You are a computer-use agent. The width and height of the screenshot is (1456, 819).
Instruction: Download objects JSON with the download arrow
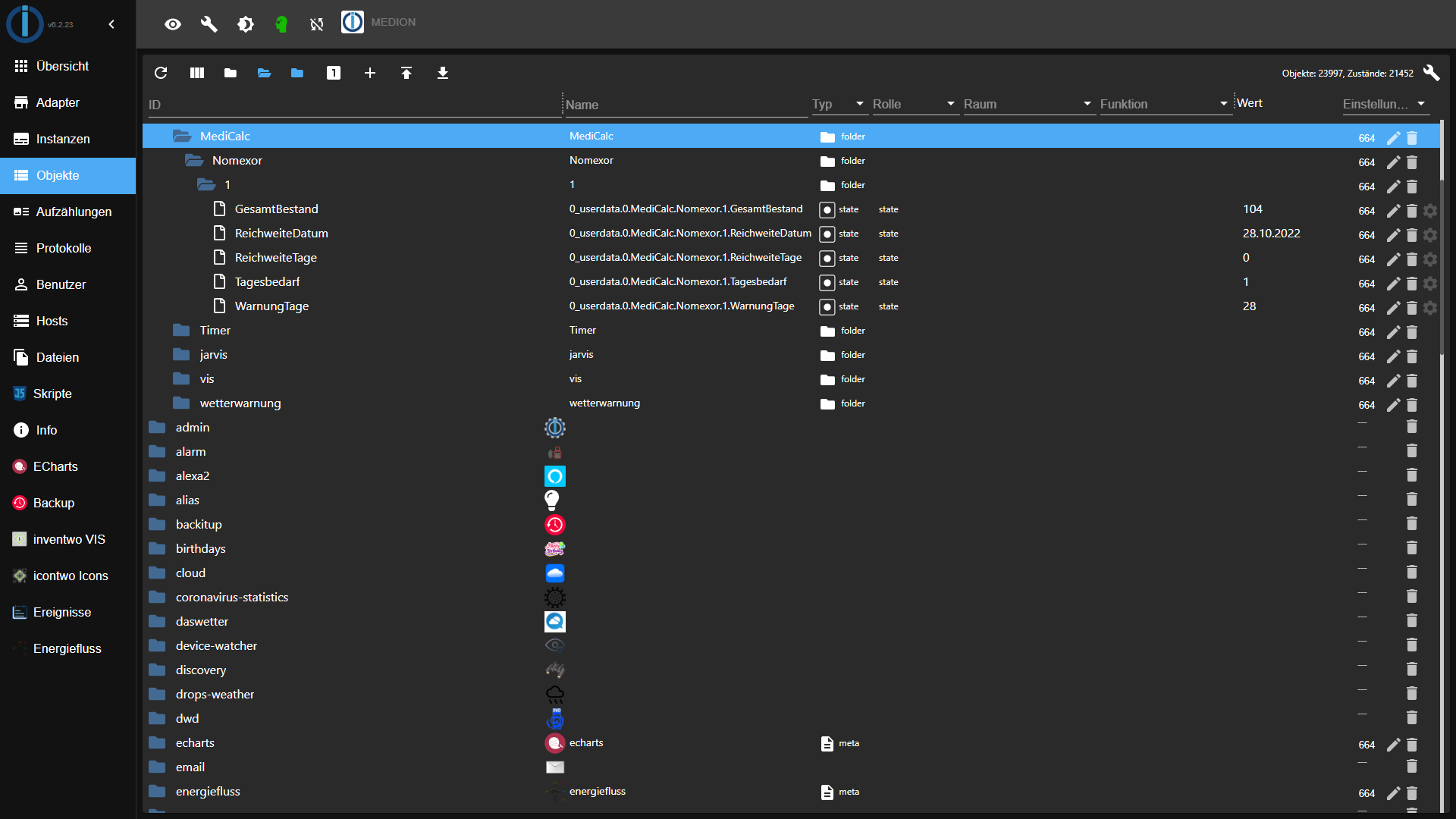click(443, 73)
